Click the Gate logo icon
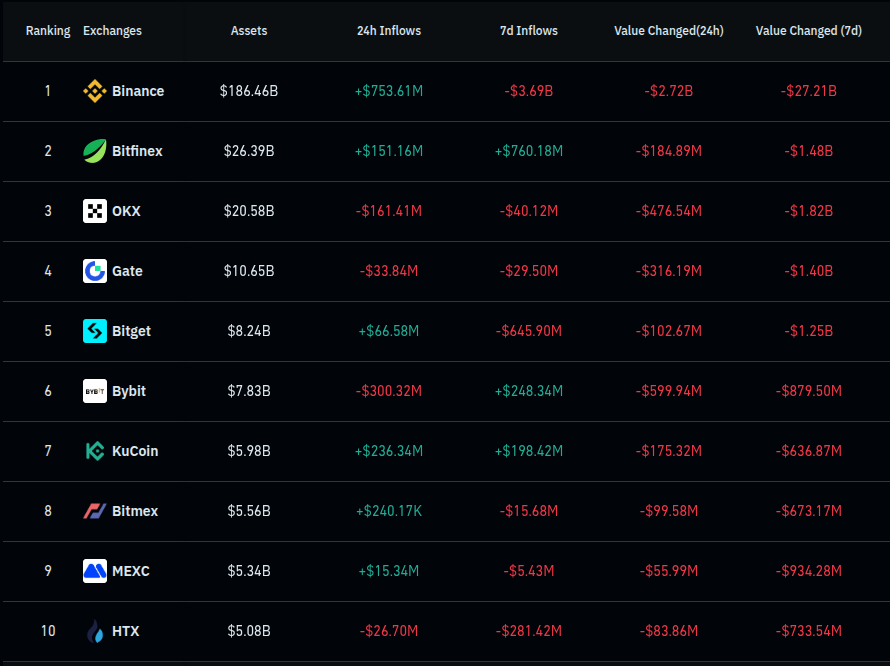Image resolution: width=890 pixels, height=666 pixels. [x=95, y=271]
